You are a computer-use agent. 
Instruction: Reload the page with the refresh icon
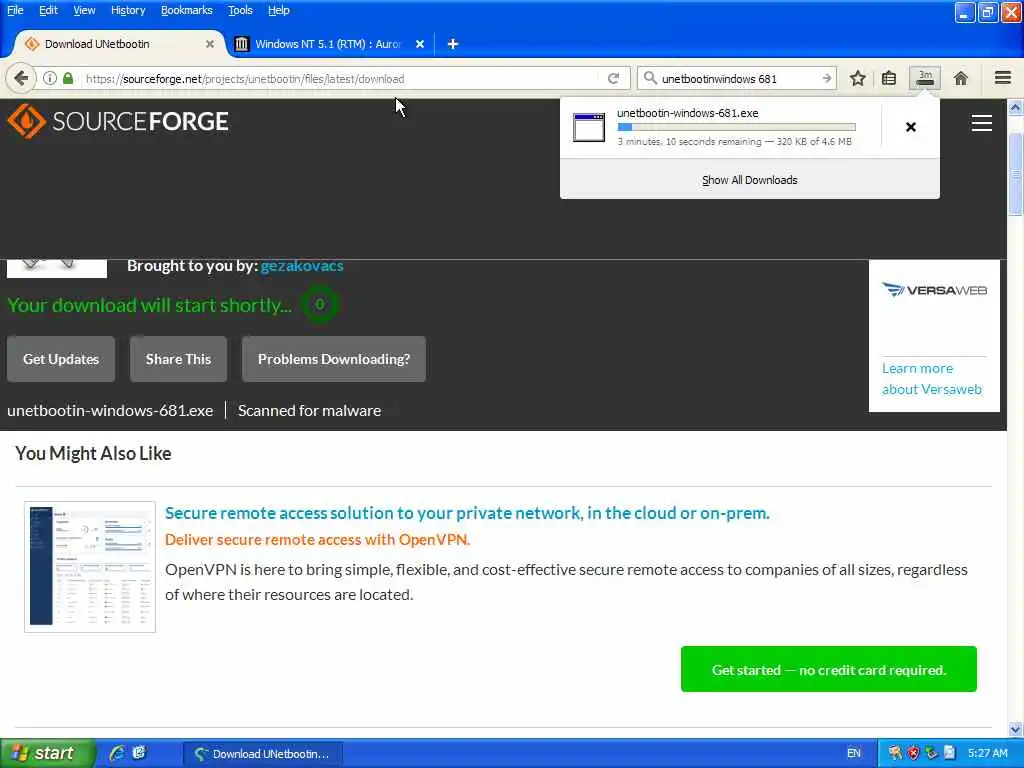[x=613, y=78]
